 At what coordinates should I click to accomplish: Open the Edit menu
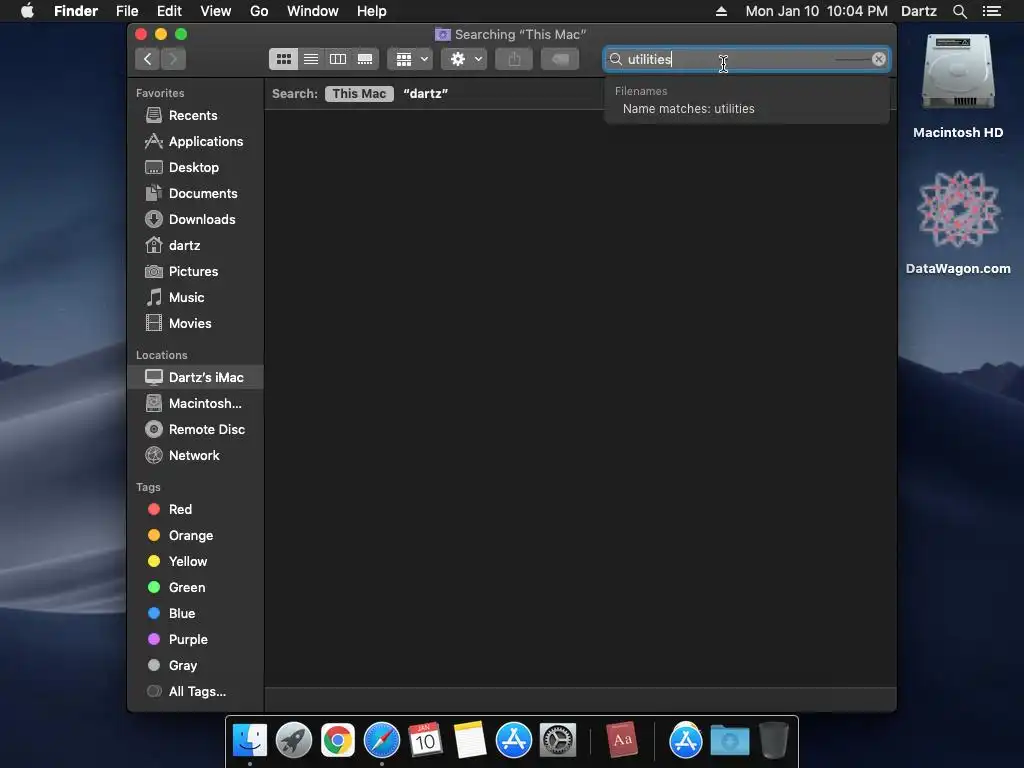(169, 11)
